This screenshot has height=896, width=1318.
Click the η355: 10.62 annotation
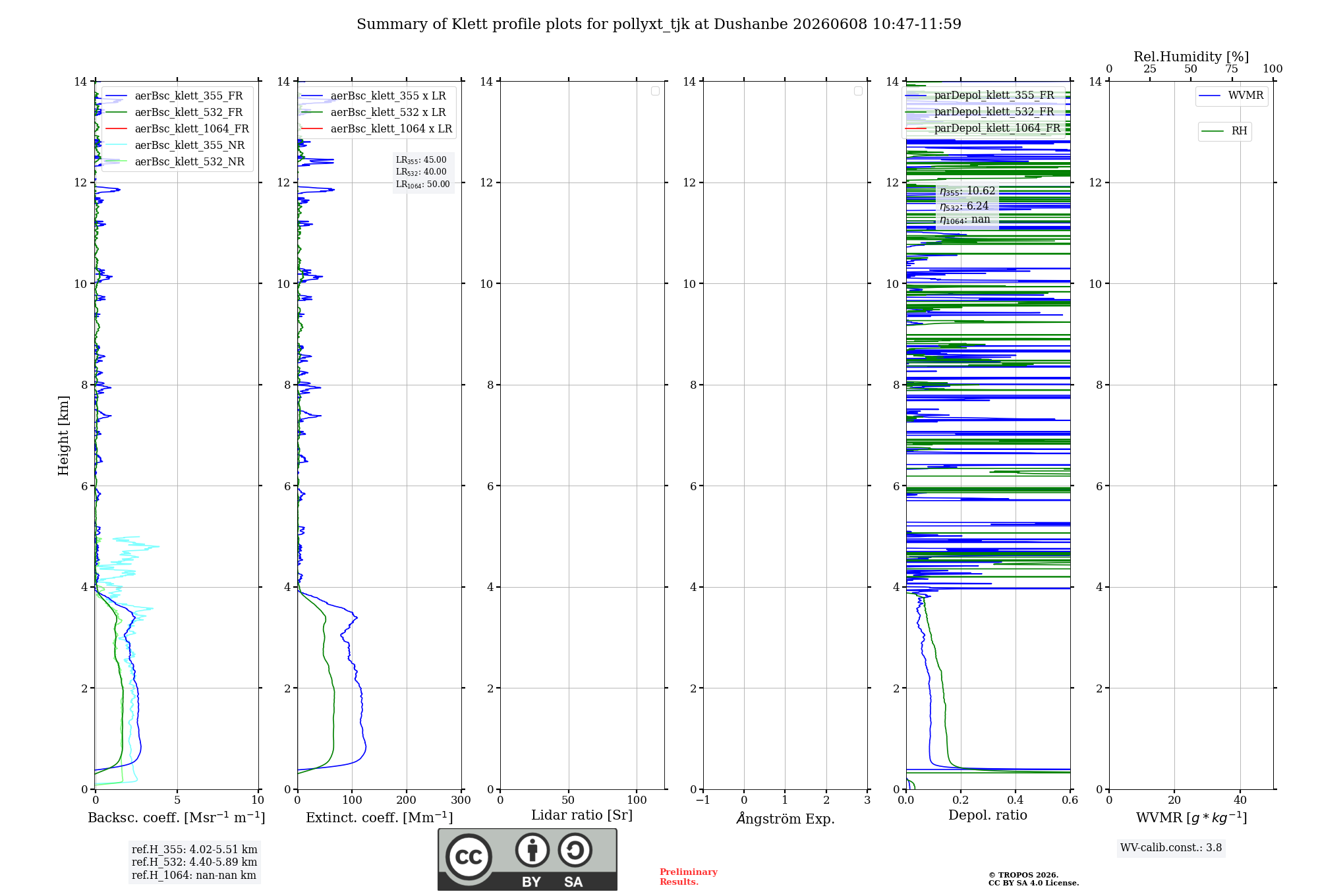pos(967,191)
